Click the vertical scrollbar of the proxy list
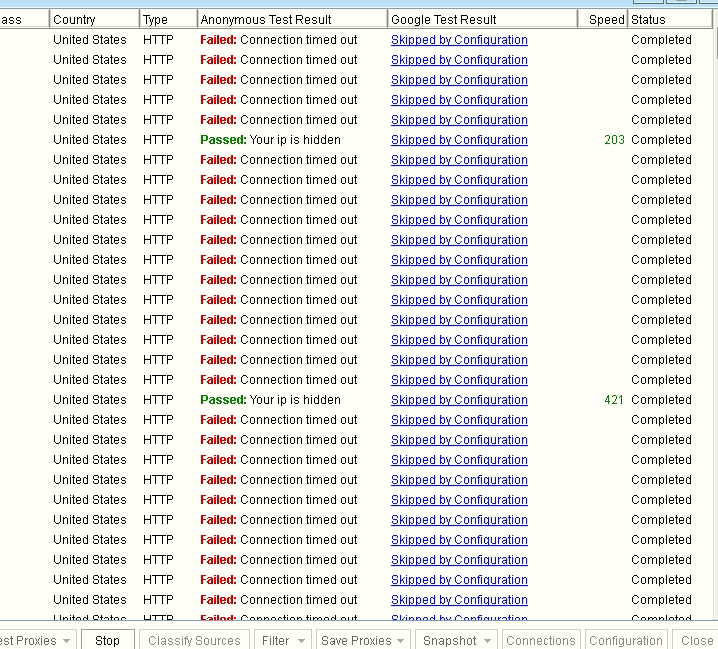 point(716,321)
